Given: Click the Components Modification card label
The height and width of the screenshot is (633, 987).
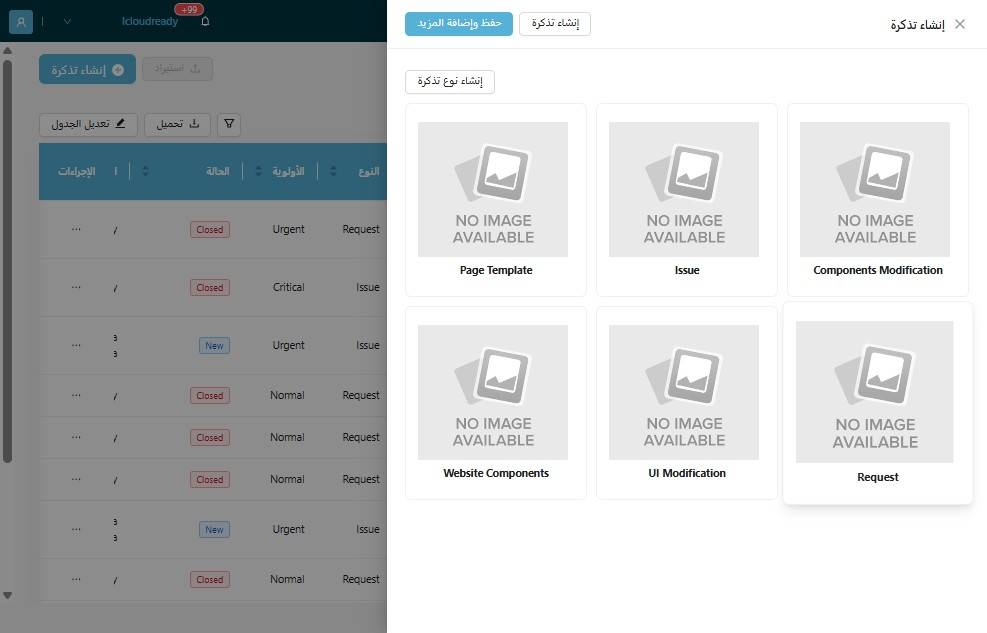Looking at the screenshot, I should click(878, 270).
